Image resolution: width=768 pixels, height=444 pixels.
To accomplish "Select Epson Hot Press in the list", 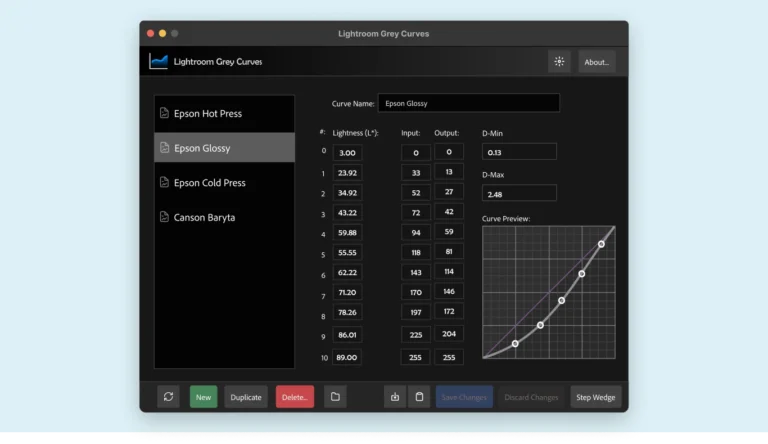I will [x=224, y=113].
